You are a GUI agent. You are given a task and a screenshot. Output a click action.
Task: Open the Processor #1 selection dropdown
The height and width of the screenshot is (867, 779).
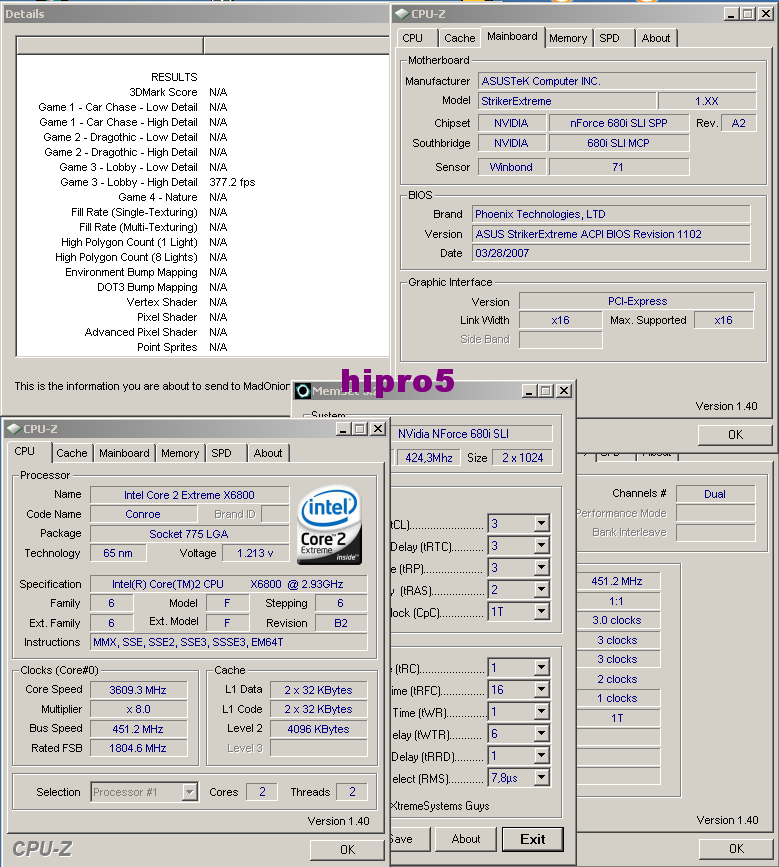[x=190, y=792]
